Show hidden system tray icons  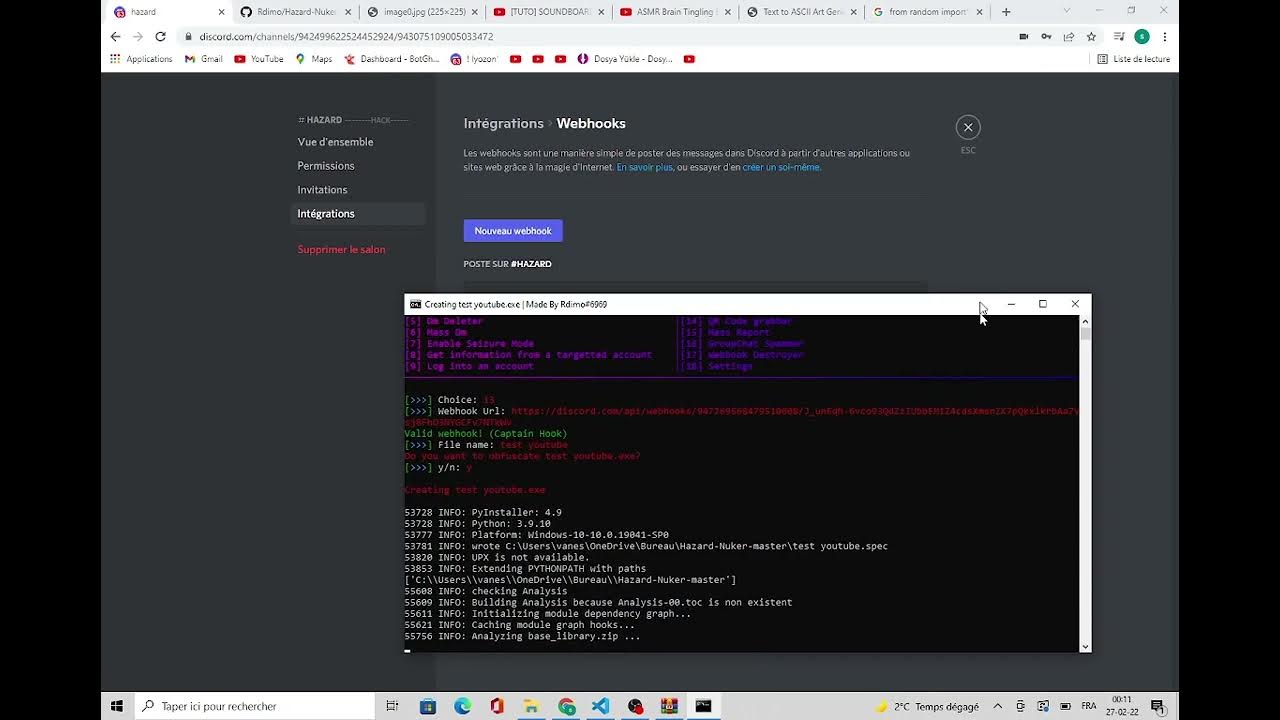(x=997, y=706)
